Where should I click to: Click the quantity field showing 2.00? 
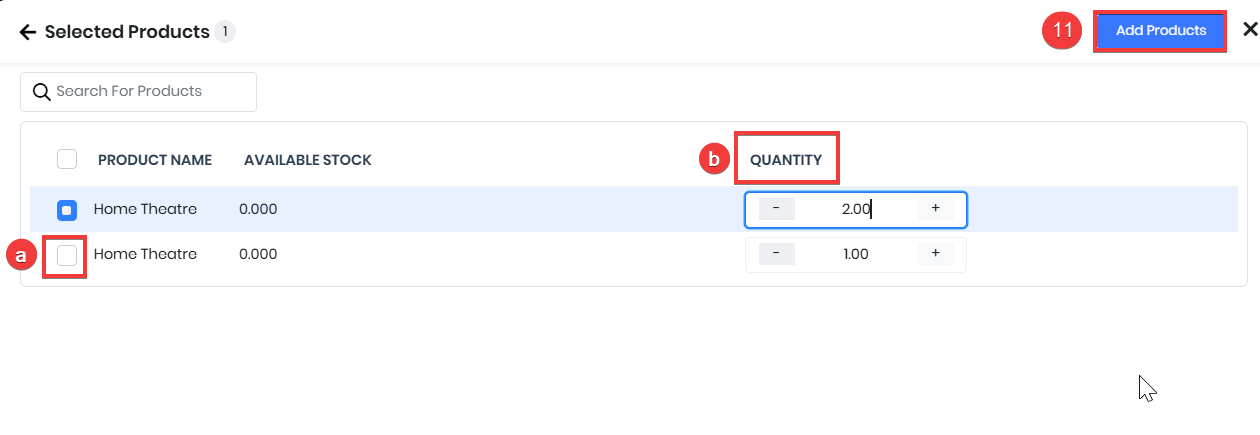click(x=856, y=209)
